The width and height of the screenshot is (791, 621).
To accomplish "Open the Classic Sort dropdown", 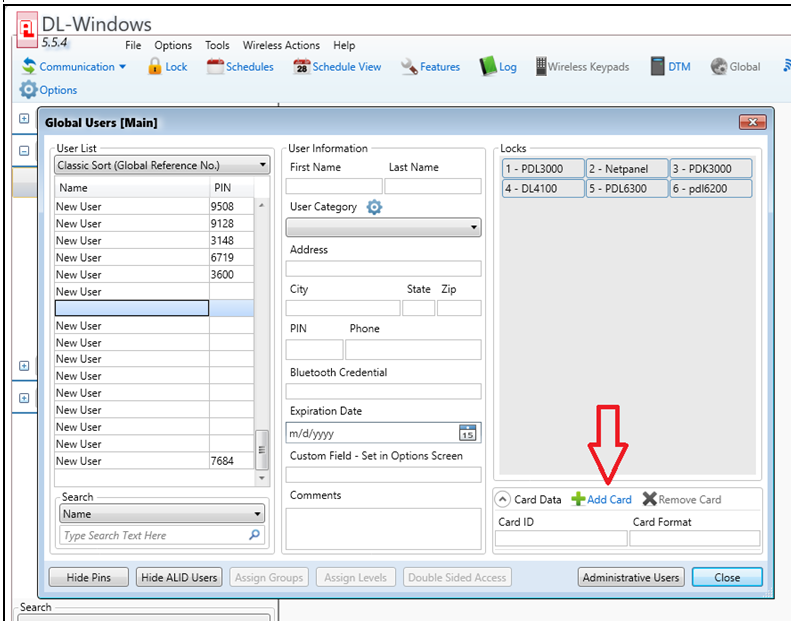I will (x=162, y=165).
